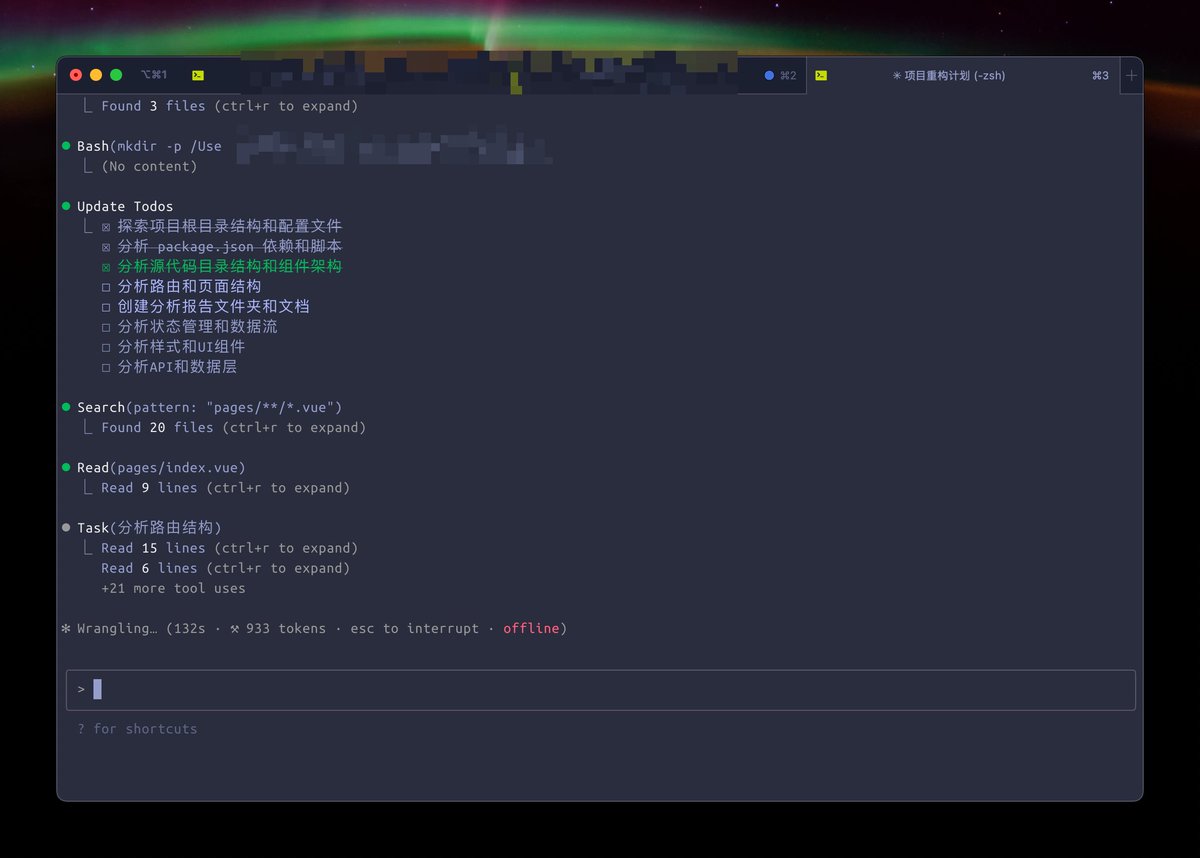Click checkbox for 分析源代码目录结构和组件架构
The width and height of the screenshot is (1200, 858).
tap(106, 267)
